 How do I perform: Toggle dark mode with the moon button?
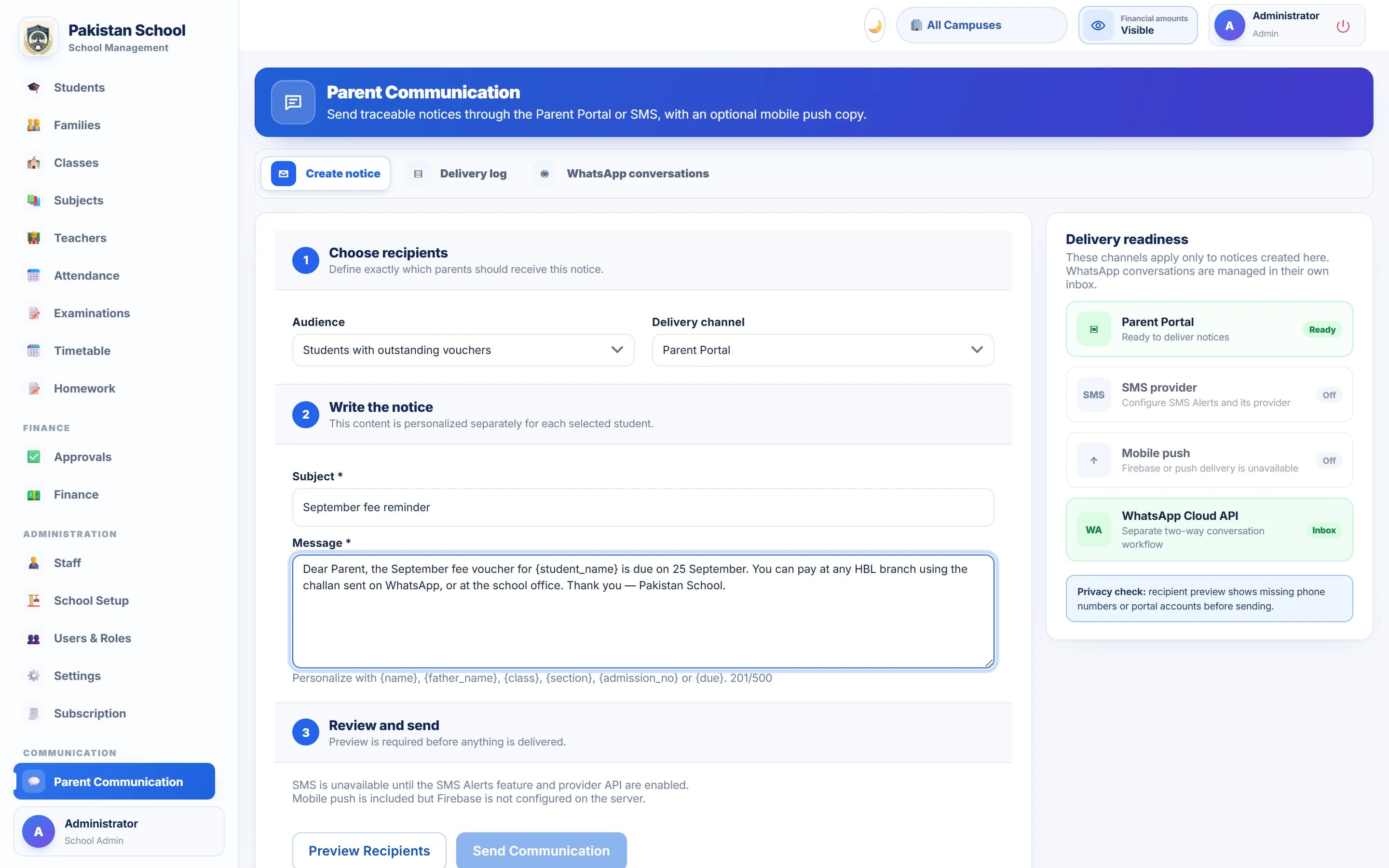point(875,25)
